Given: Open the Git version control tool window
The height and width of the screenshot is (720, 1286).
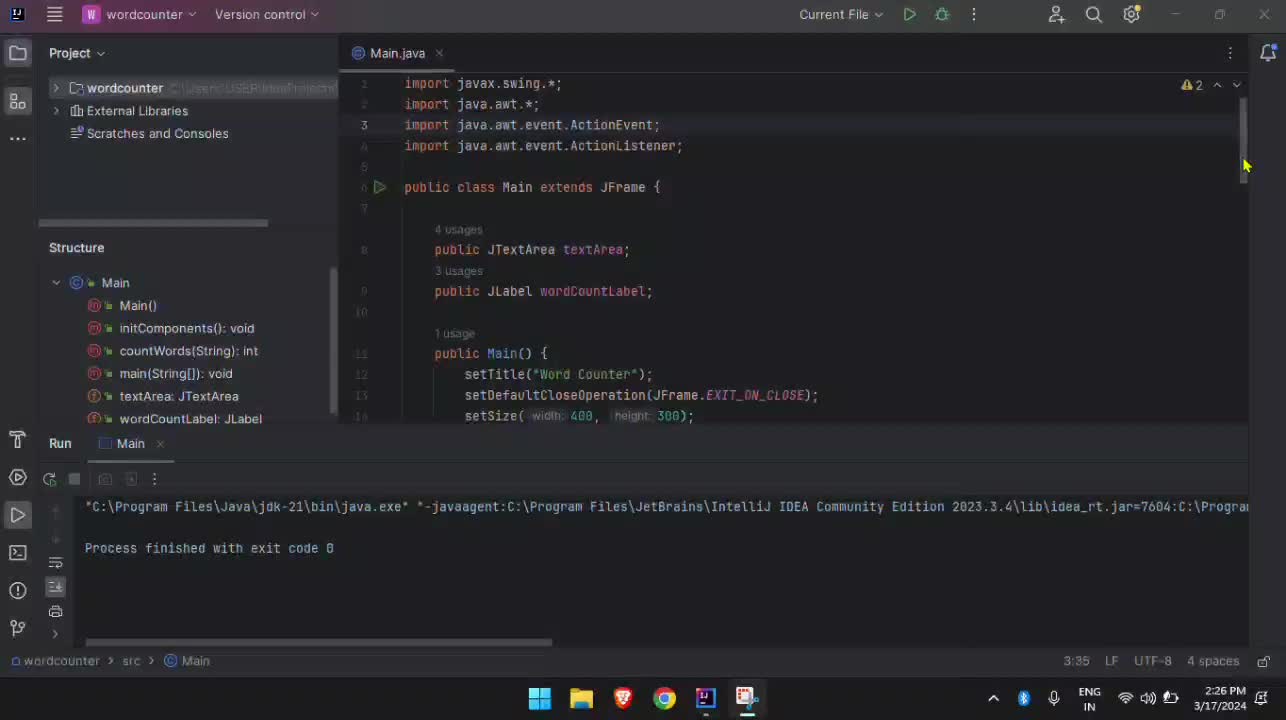Looking at the screenshot, I should point(17,628).
